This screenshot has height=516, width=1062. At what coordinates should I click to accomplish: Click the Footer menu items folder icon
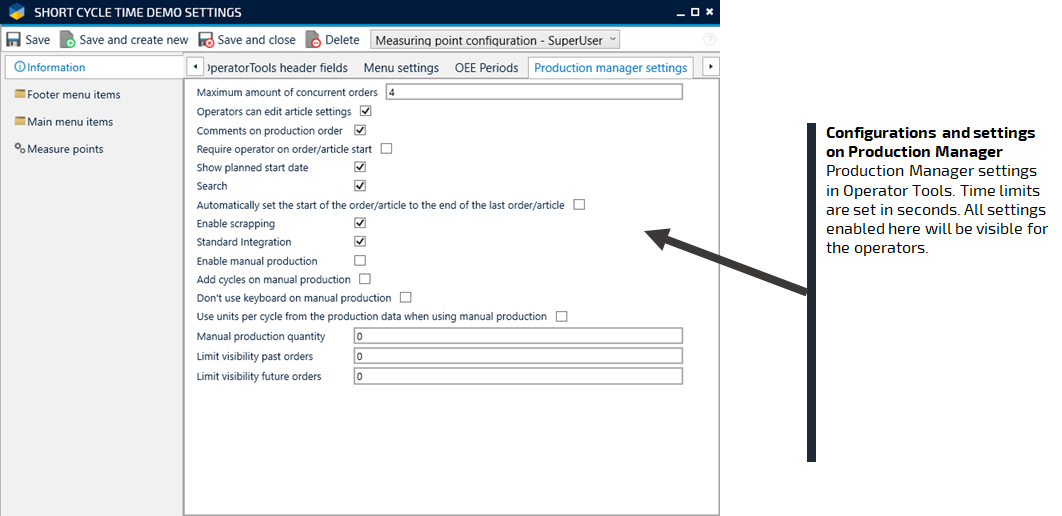[x=20, y=95]
